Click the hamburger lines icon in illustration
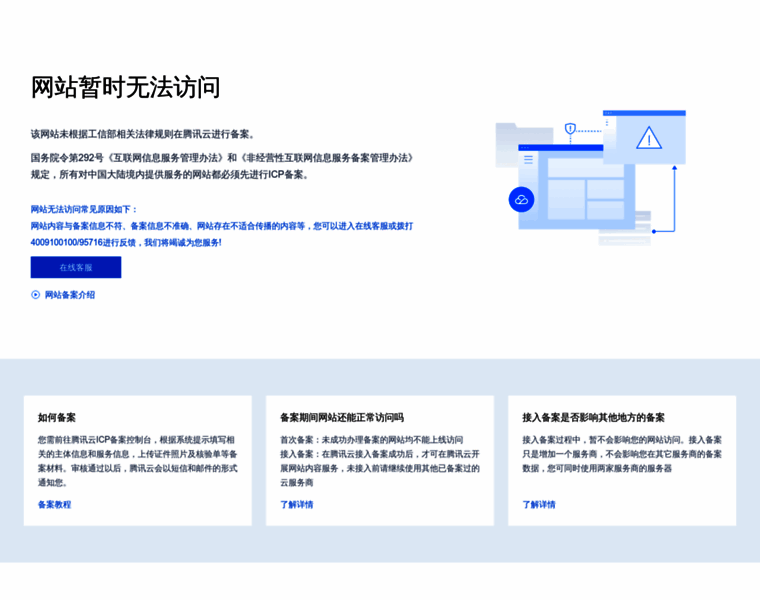The image size is (760, 600). (x=528, y=159)
